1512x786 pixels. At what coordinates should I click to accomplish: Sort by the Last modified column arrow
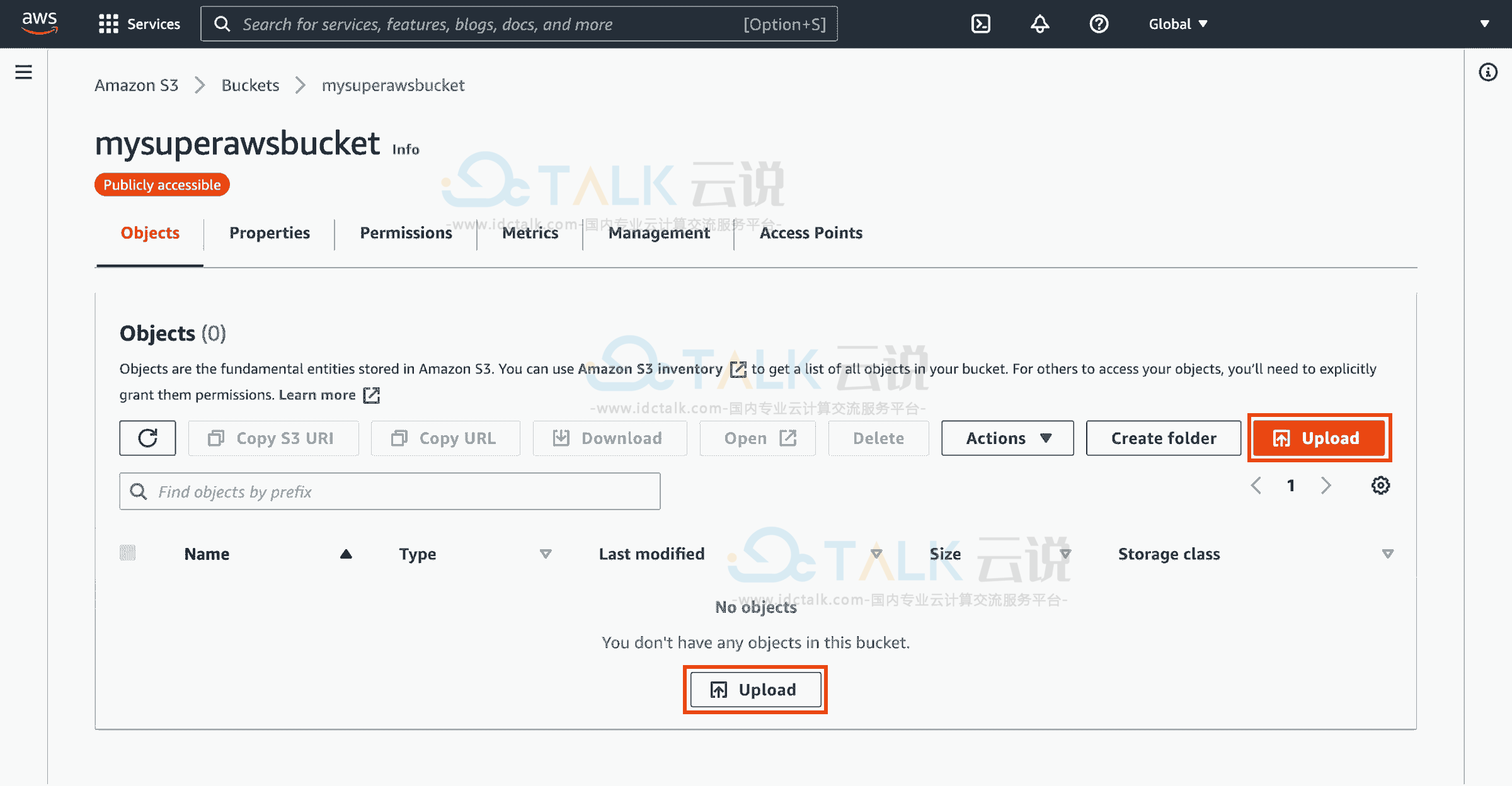pyautogui.click(x=876, y=554)
